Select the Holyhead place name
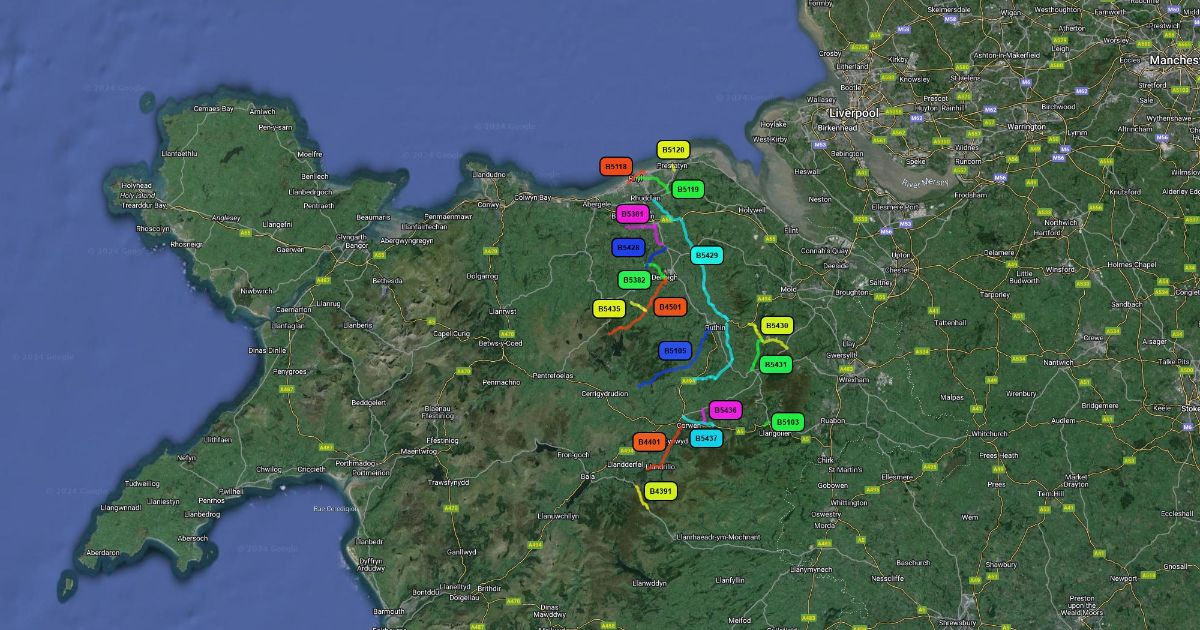The image size is (1200, 630). point(135,186)
